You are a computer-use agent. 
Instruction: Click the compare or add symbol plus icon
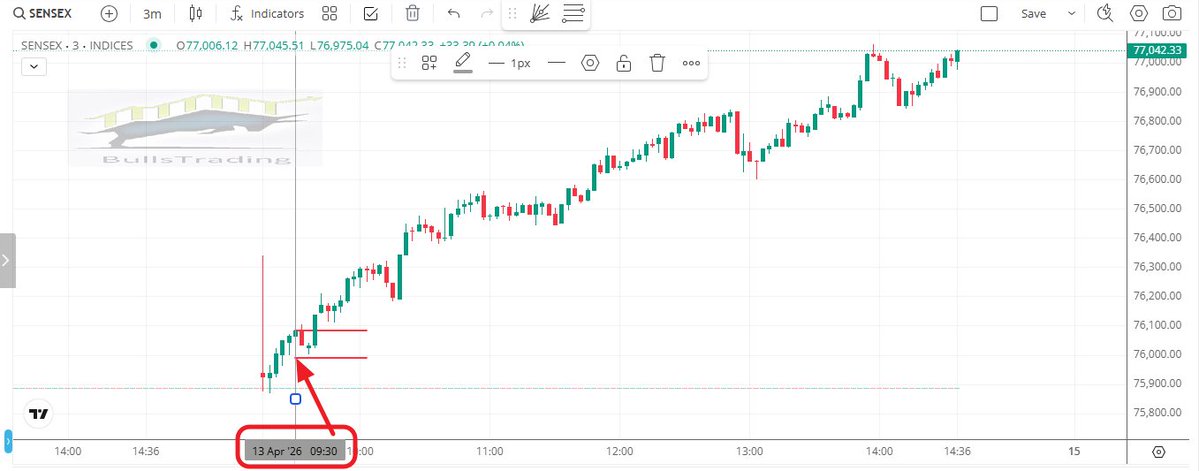[109, 13]
